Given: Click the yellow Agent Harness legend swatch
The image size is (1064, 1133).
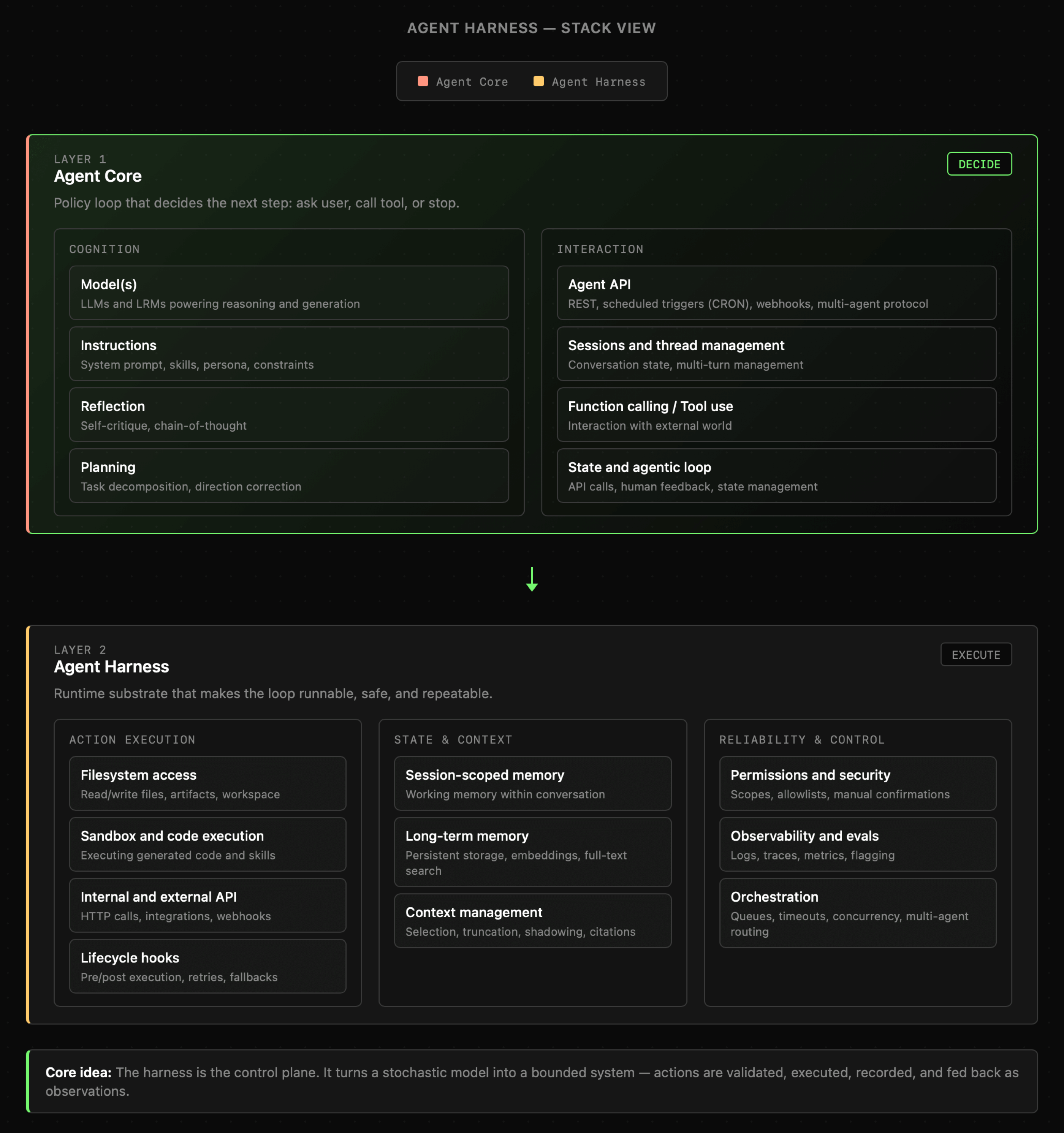Looking at the screenshot, I should (538, 81).
